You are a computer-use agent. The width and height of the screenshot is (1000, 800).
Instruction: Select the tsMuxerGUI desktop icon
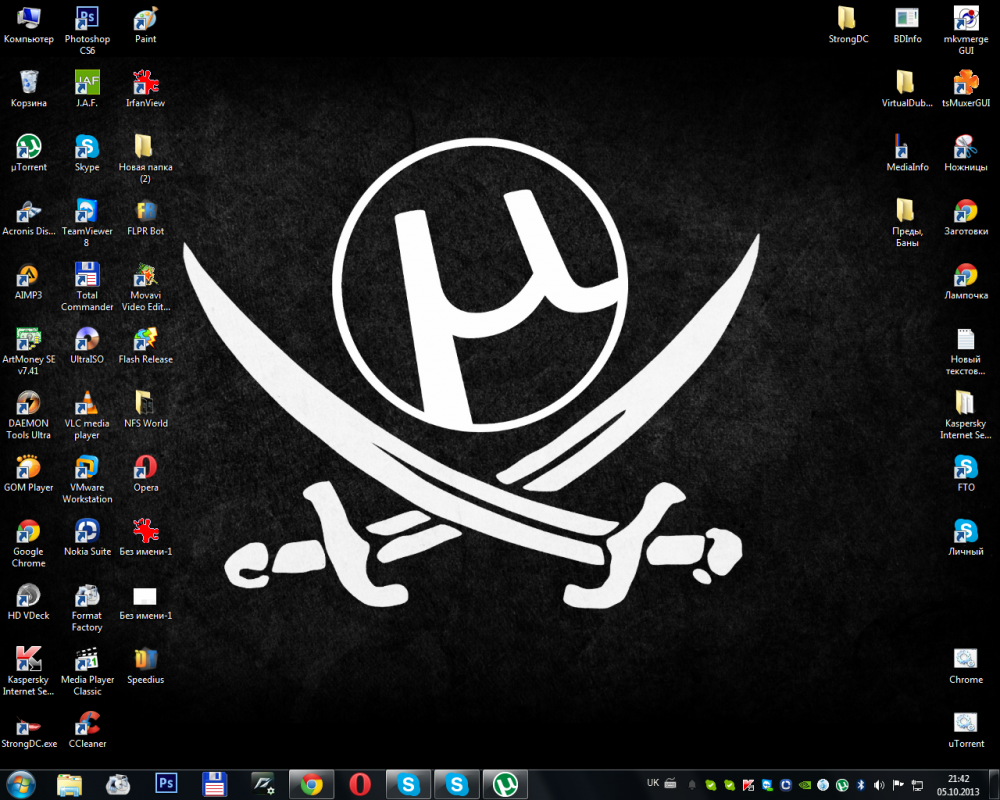tap(965, 83)
